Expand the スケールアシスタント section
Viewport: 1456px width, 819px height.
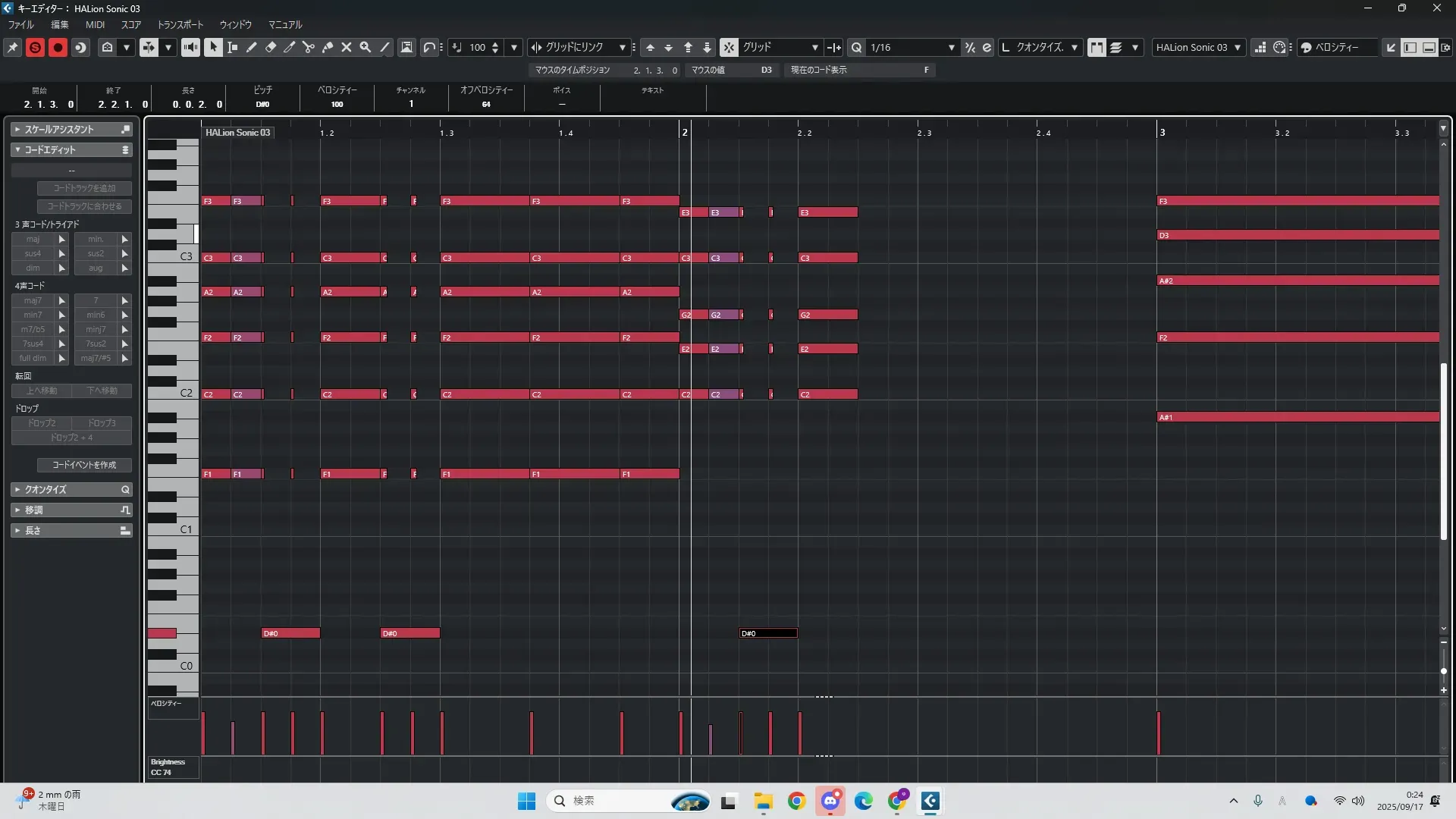(59, 130)
